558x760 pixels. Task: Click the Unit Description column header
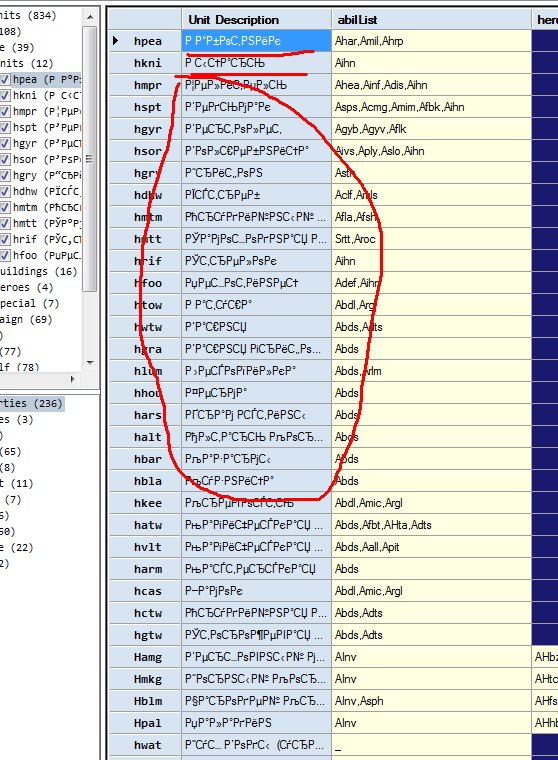(x=256, y=19)
